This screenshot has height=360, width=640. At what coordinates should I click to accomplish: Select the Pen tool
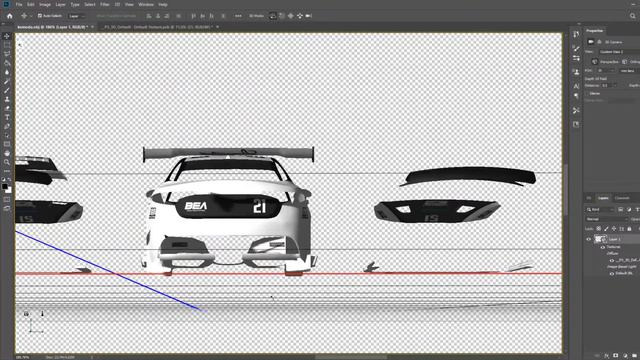(x=7, y=126)
